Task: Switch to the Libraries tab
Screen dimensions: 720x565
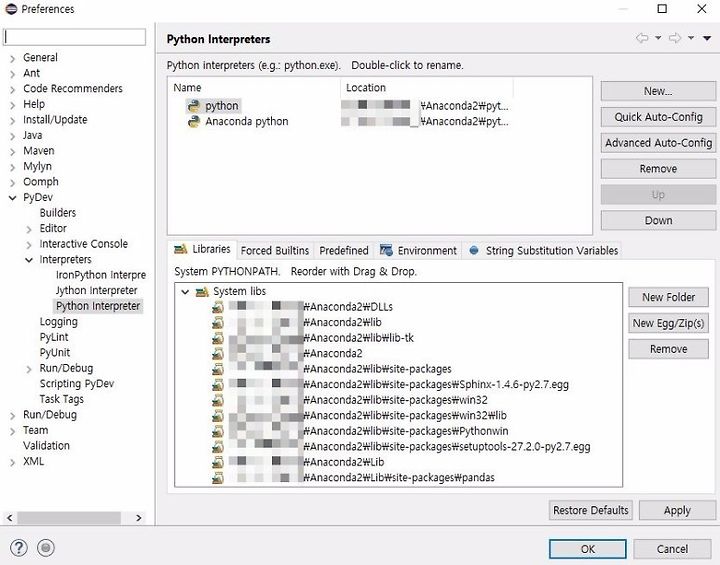Action: (202, 249)
